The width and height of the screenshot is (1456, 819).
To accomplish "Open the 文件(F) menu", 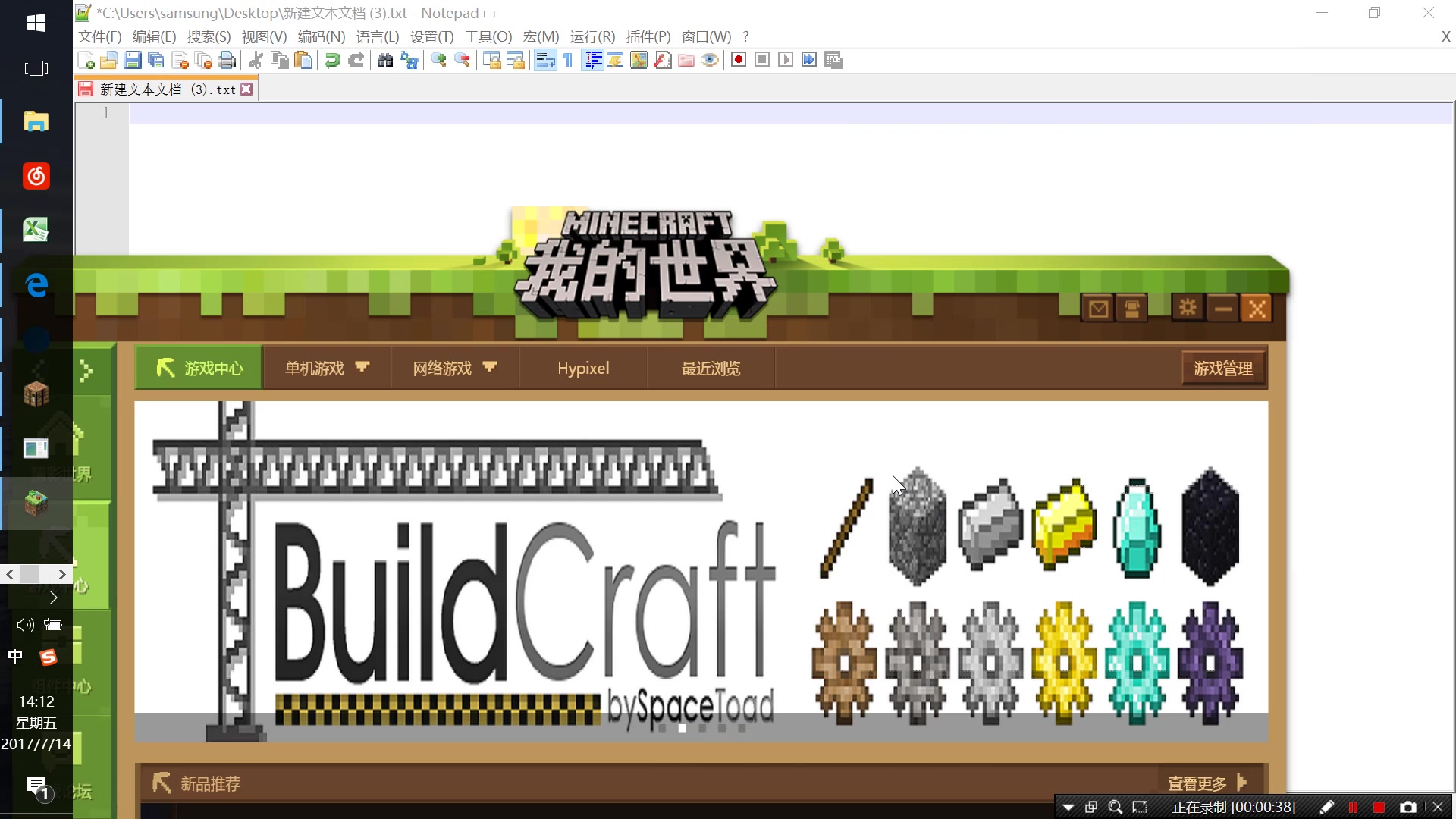I will (99, 36).
